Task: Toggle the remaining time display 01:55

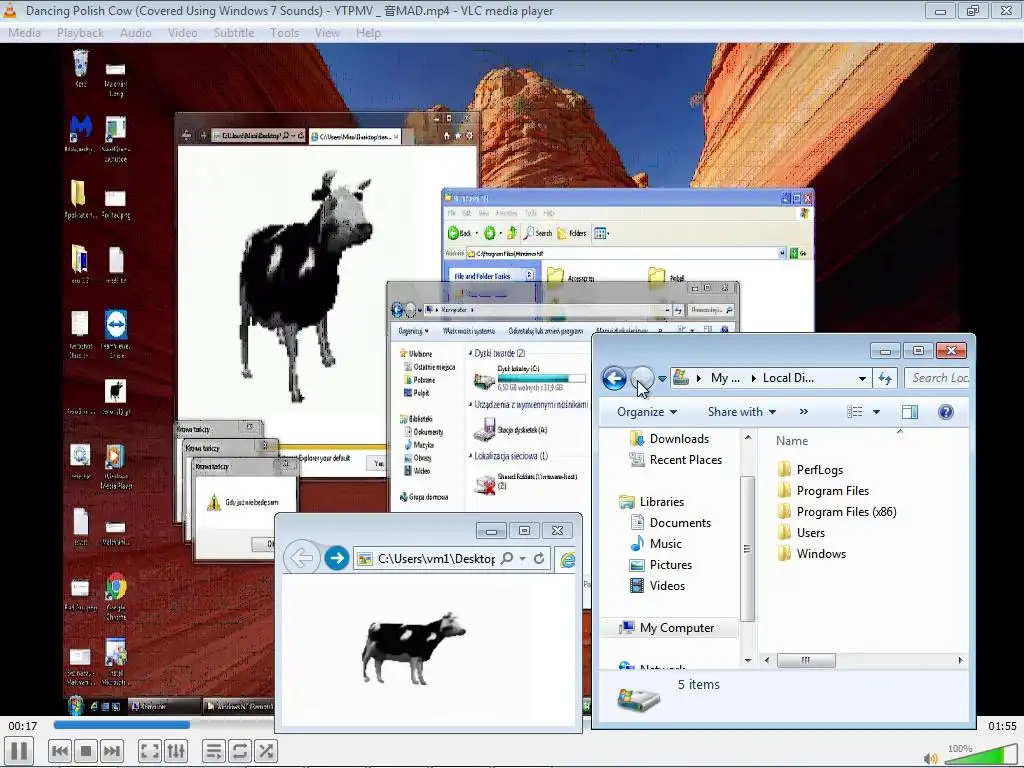Action: click(1002, 726)
